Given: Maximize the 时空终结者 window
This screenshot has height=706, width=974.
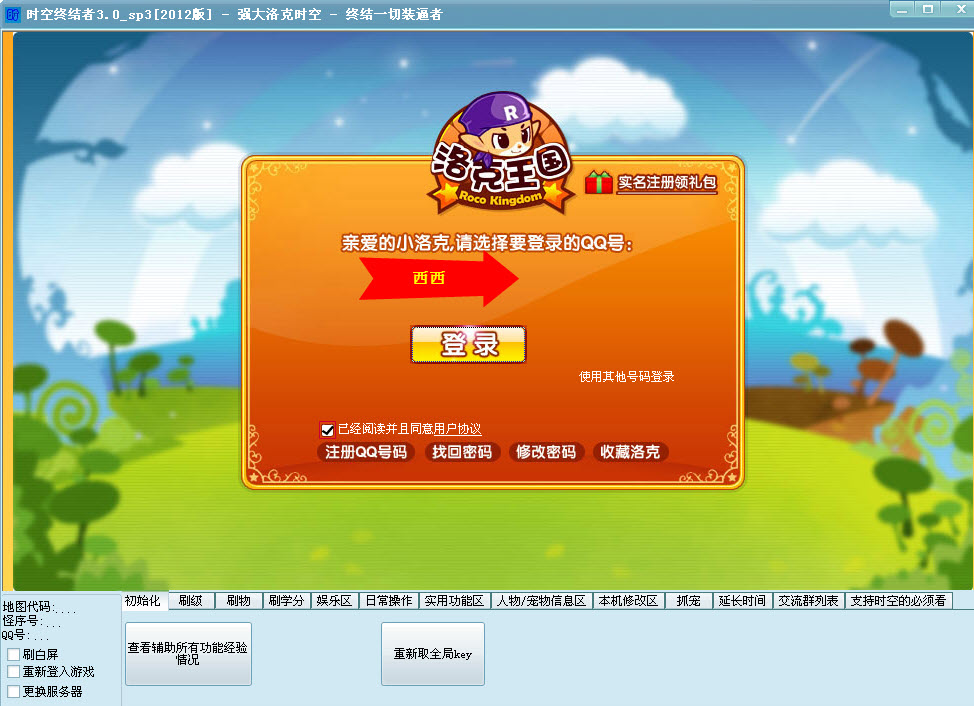Looking at the screenshot, I should [x=927, y=9].
